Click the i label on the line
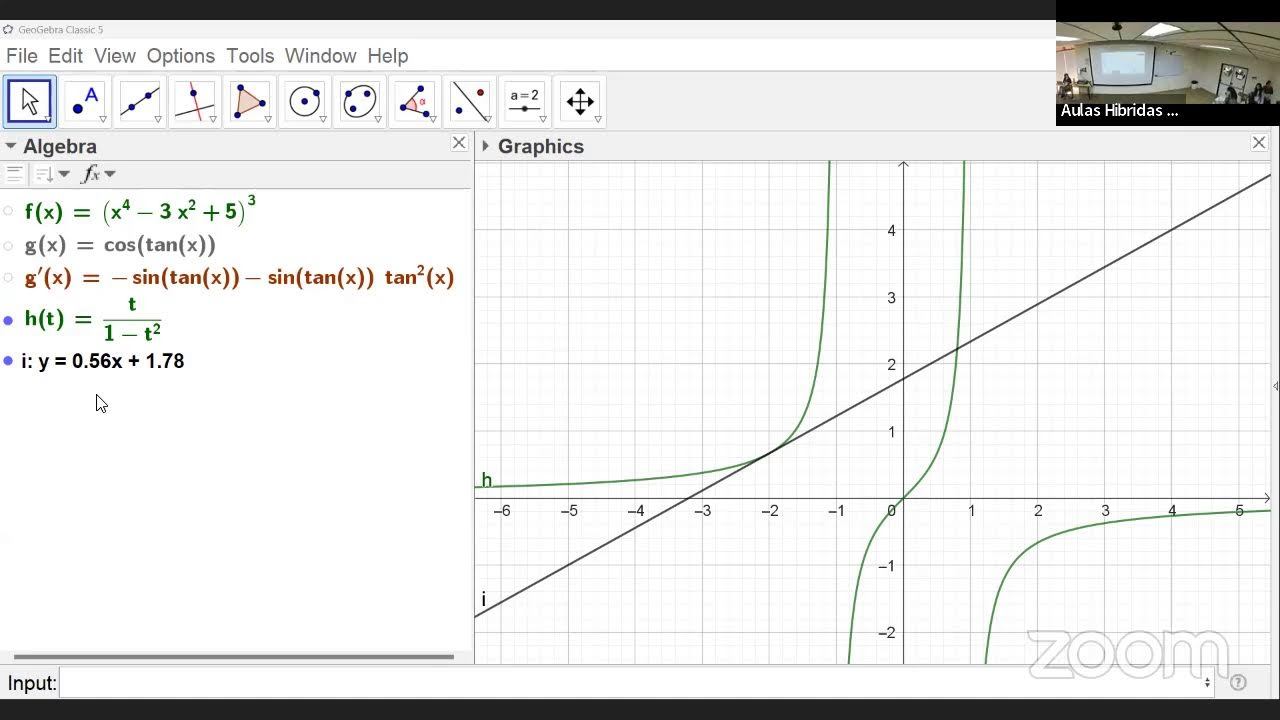1280x720 pixels. [x=484, y=599]
